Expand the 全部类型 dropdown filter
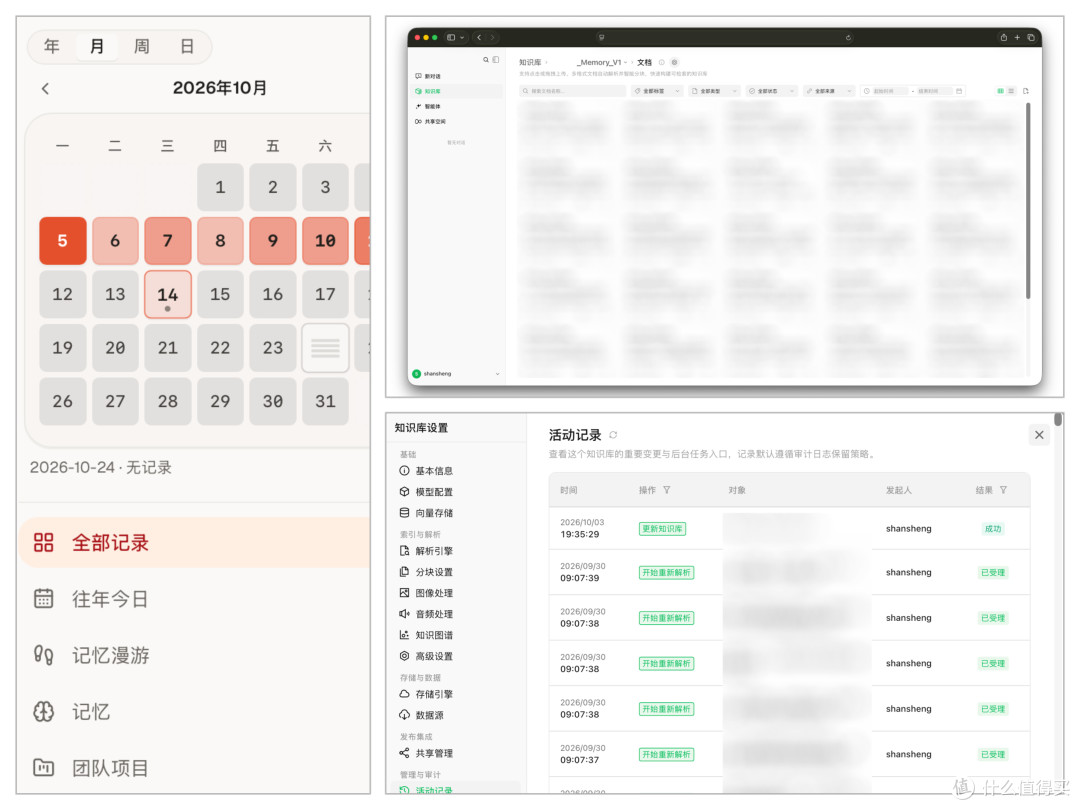 coord(714,91)
